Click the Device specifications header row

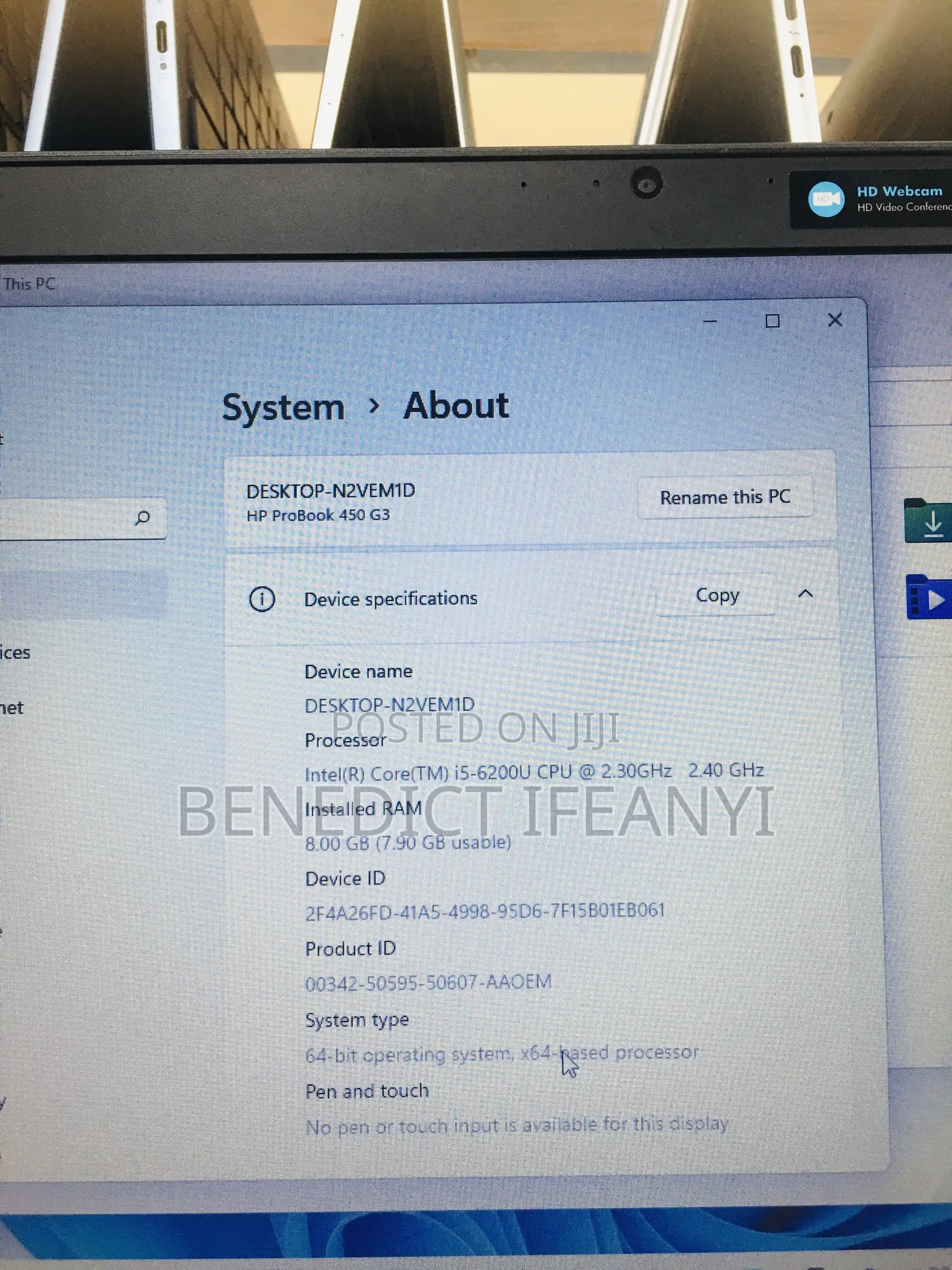click(530, 597)
